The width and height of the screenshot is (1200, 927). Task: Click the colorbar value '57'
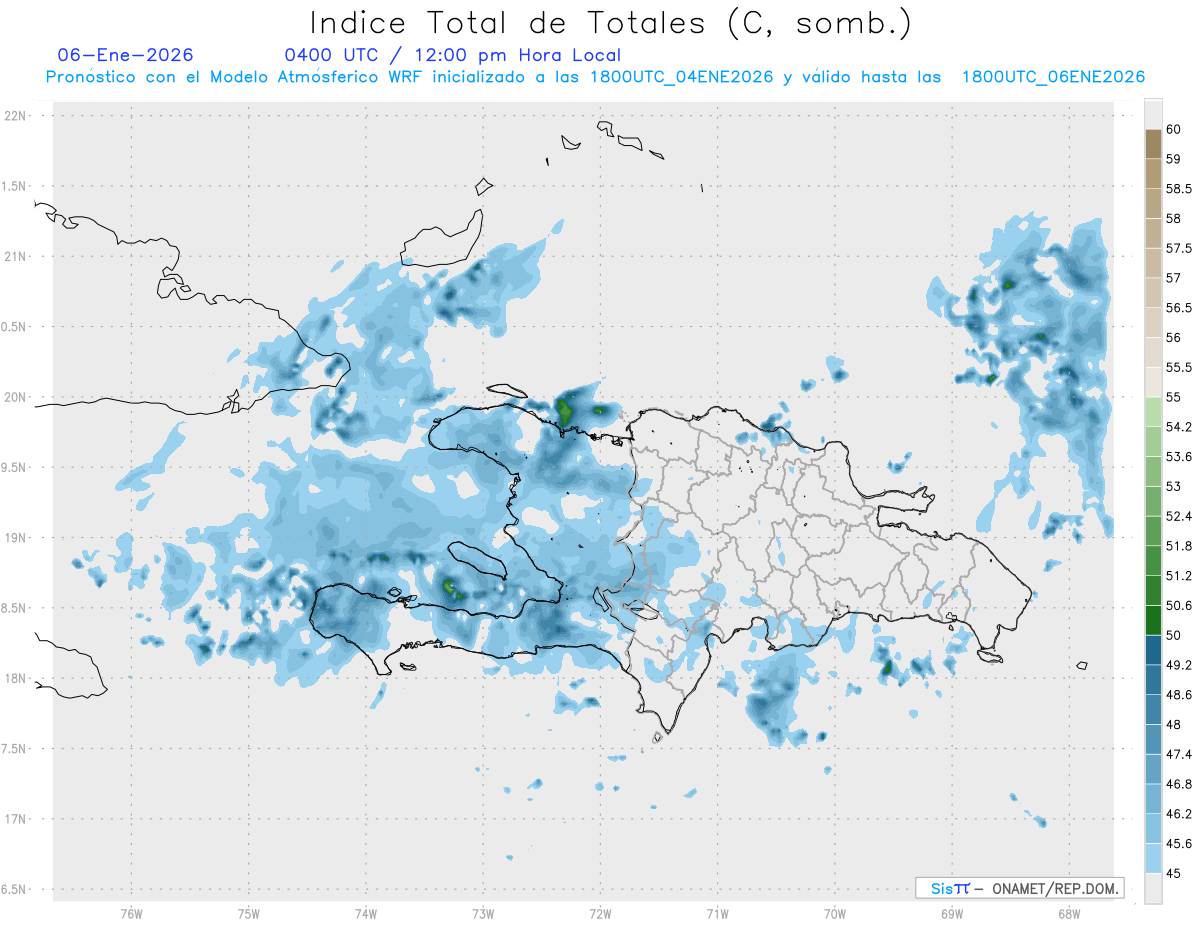coord(1174,278)
